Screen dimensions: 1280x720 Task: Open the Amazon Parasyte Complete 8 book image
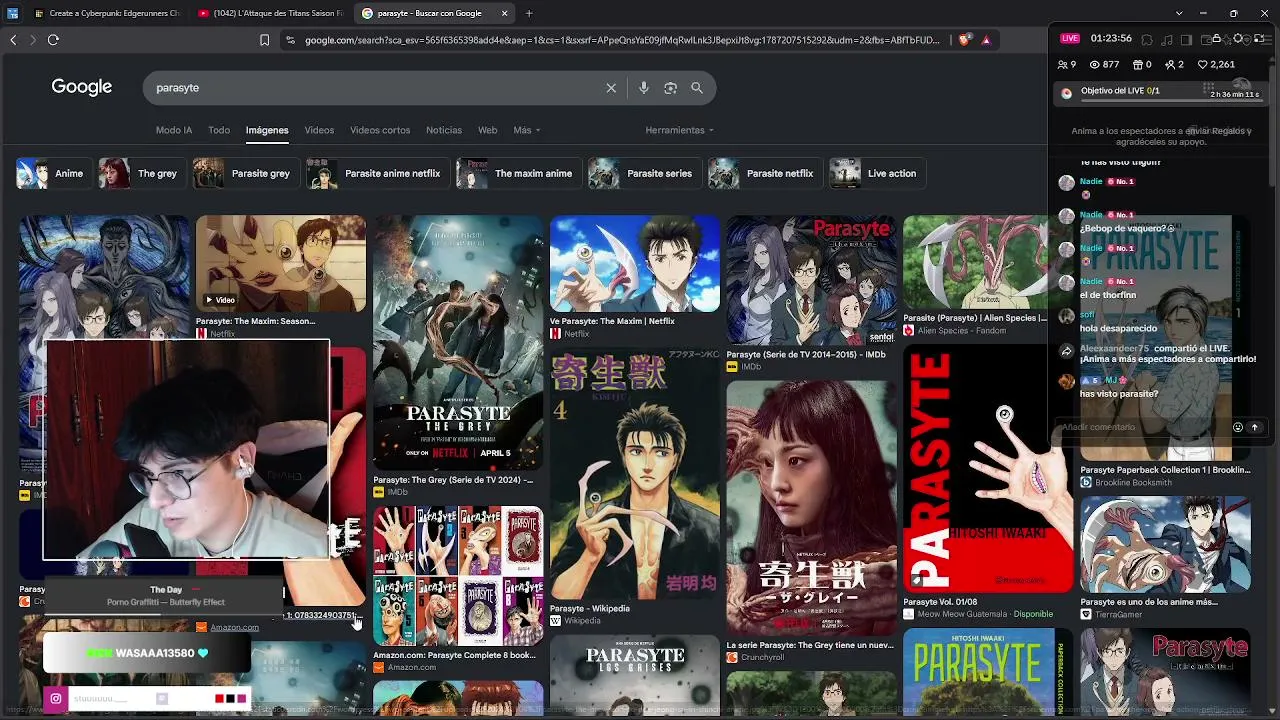tap(458, 576)
